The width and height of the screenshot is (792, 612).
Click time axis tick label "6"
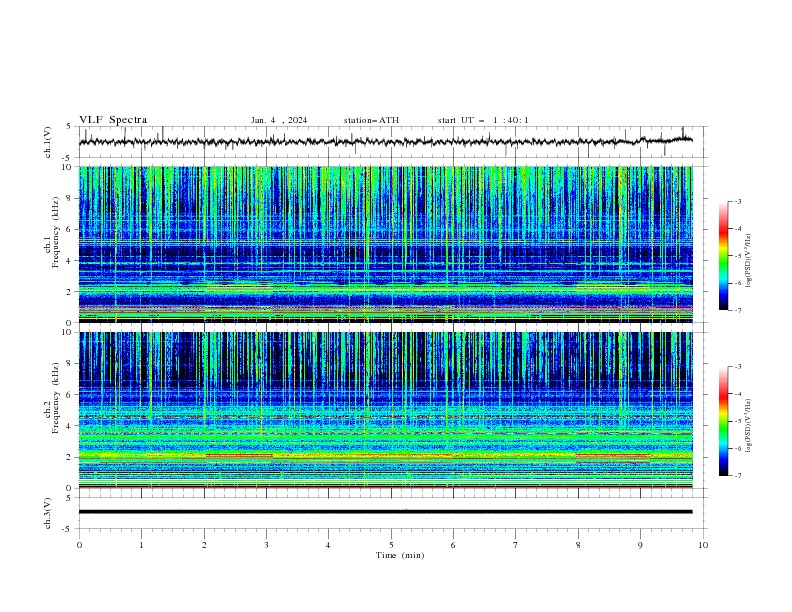click(x=453, y=545)
